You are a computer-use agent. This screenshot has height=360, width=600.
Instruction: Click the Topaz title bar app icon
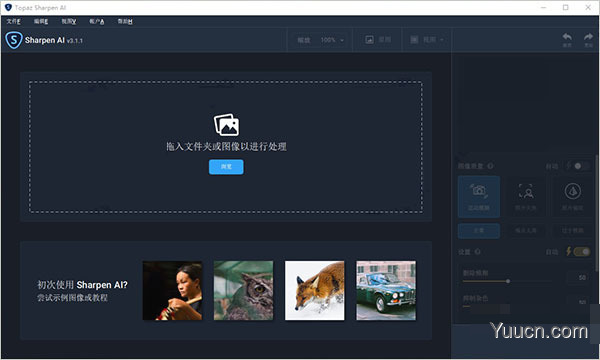(8, 7)
